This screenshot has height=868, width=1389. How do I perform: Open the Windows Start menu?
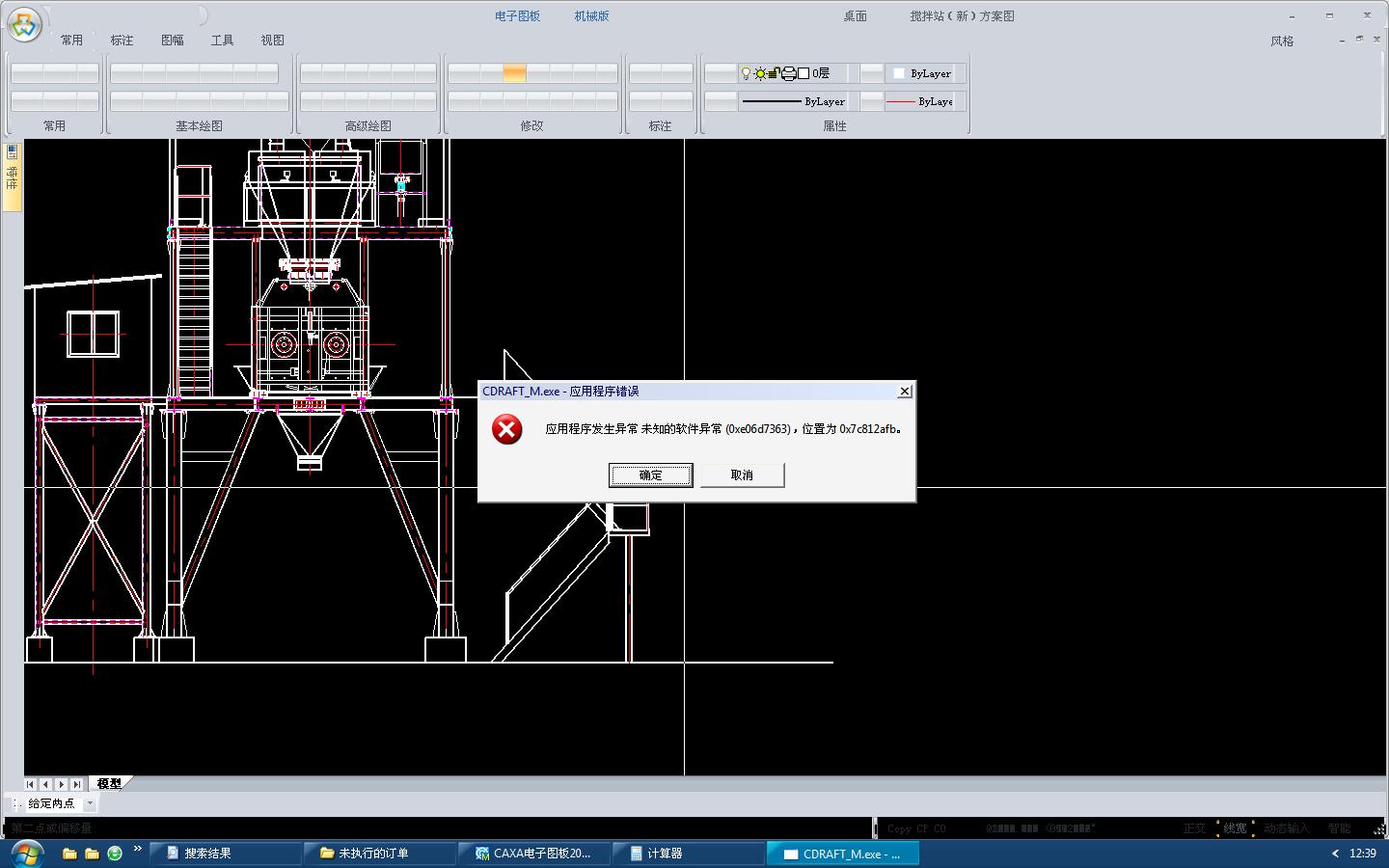coord(26,854)
